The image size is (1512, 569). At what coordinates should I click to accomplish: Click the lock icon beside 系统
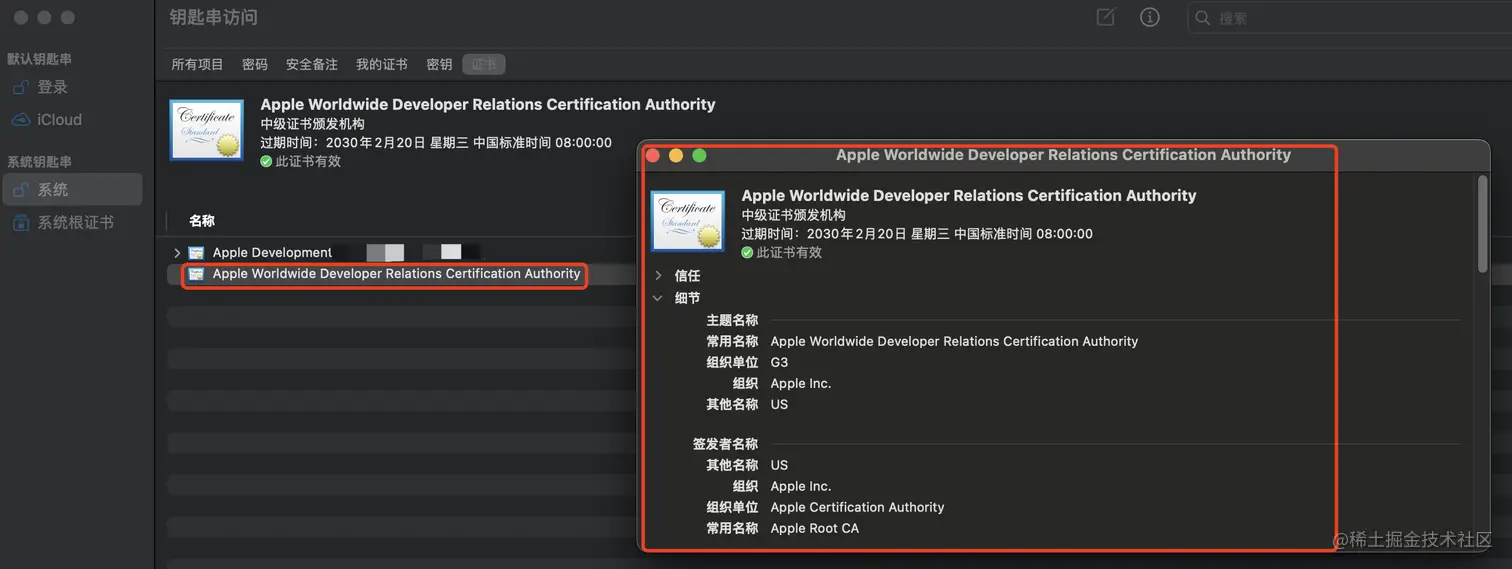(x=22, y=189)
